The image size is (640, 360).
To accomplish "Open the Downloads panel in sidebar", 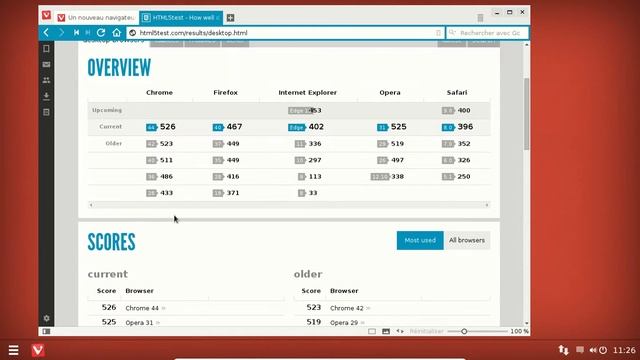I will pos(46,96).
